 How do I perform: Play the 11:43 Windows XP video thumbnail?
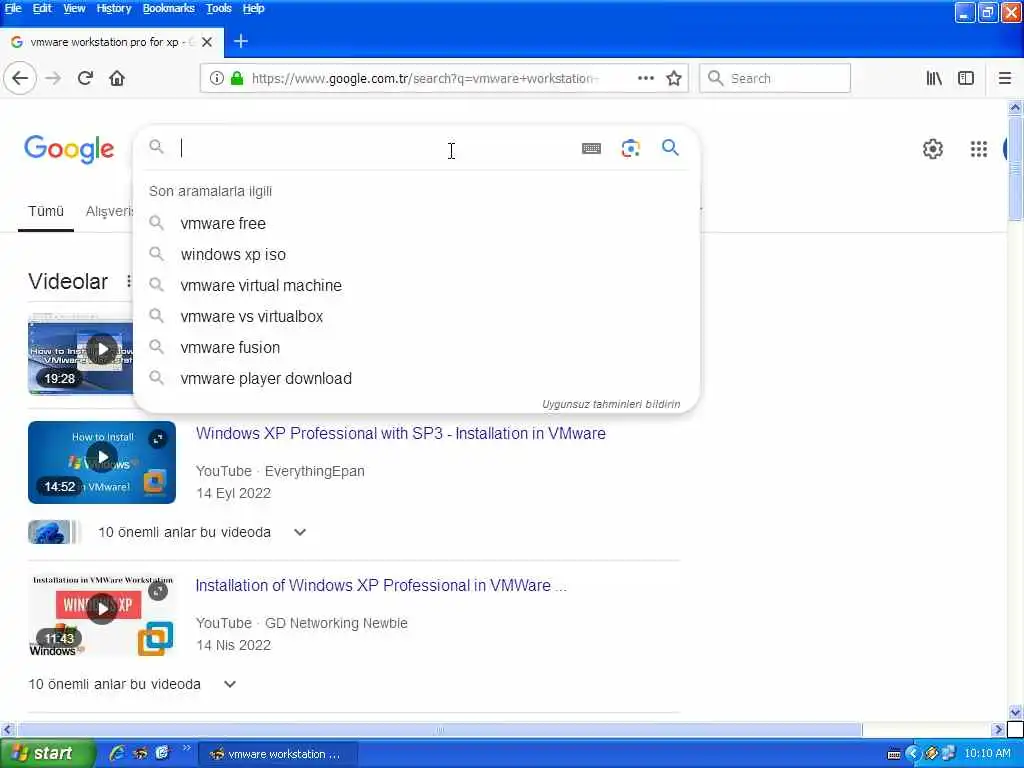click(102, 615)
